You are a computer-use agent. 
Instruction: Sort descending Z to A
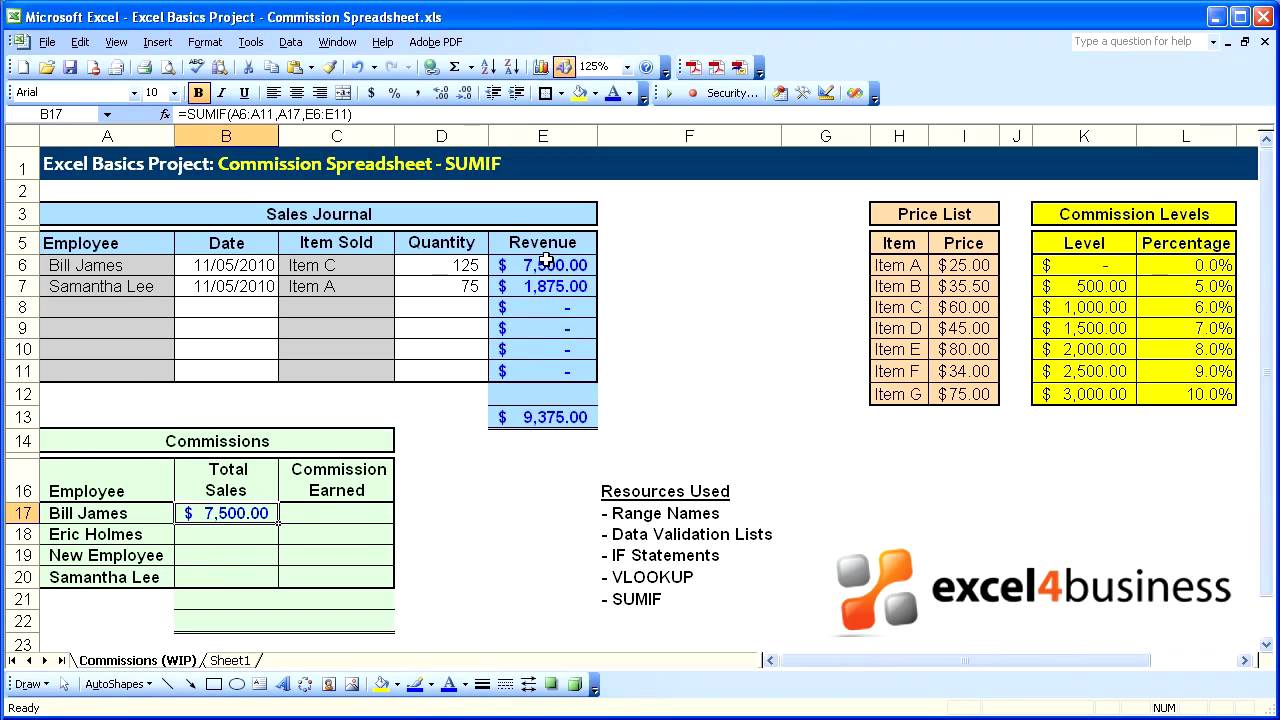tap(512, 67)
